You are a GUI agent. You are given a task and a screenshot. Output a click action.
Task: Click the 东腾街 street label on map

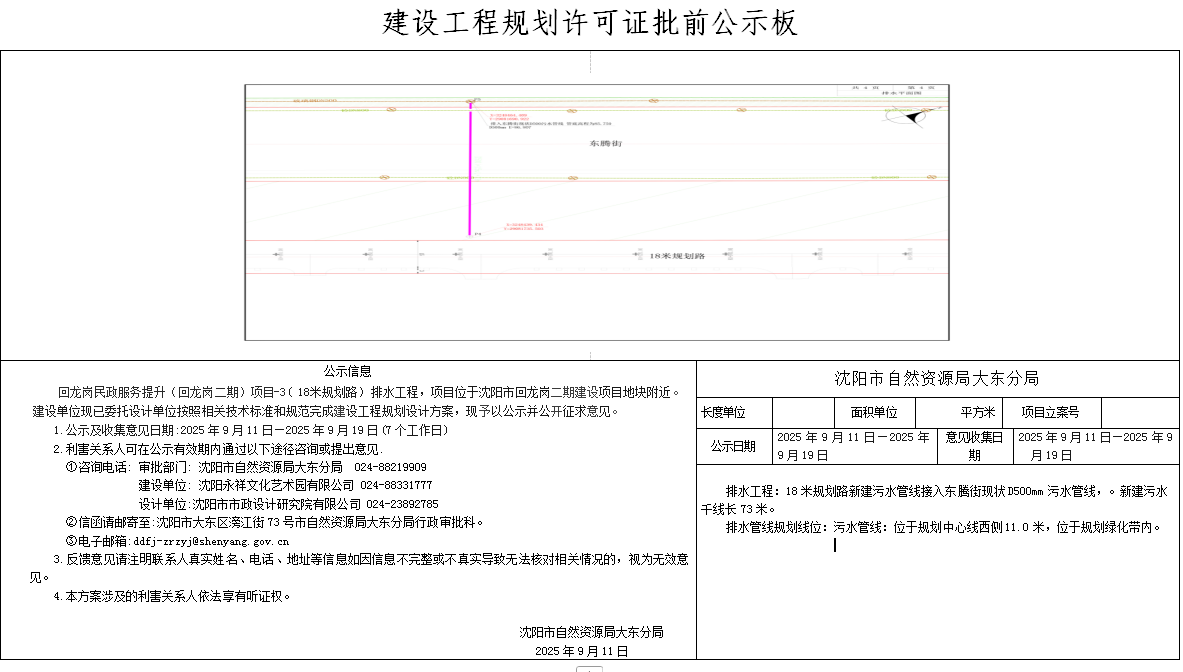click(x=606, y=145)
